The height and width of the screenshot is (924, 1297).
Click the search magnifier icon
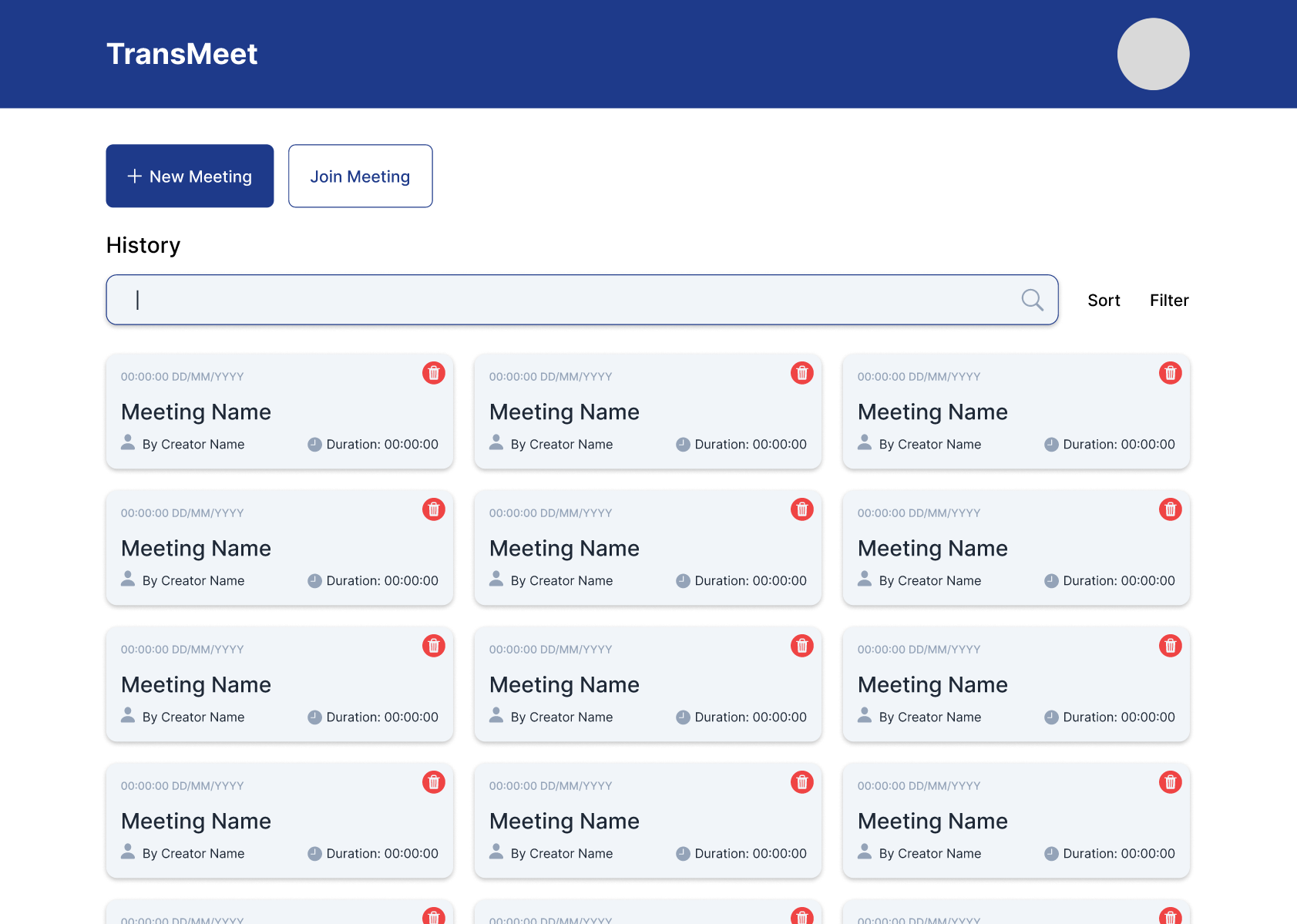point(1032,300)
